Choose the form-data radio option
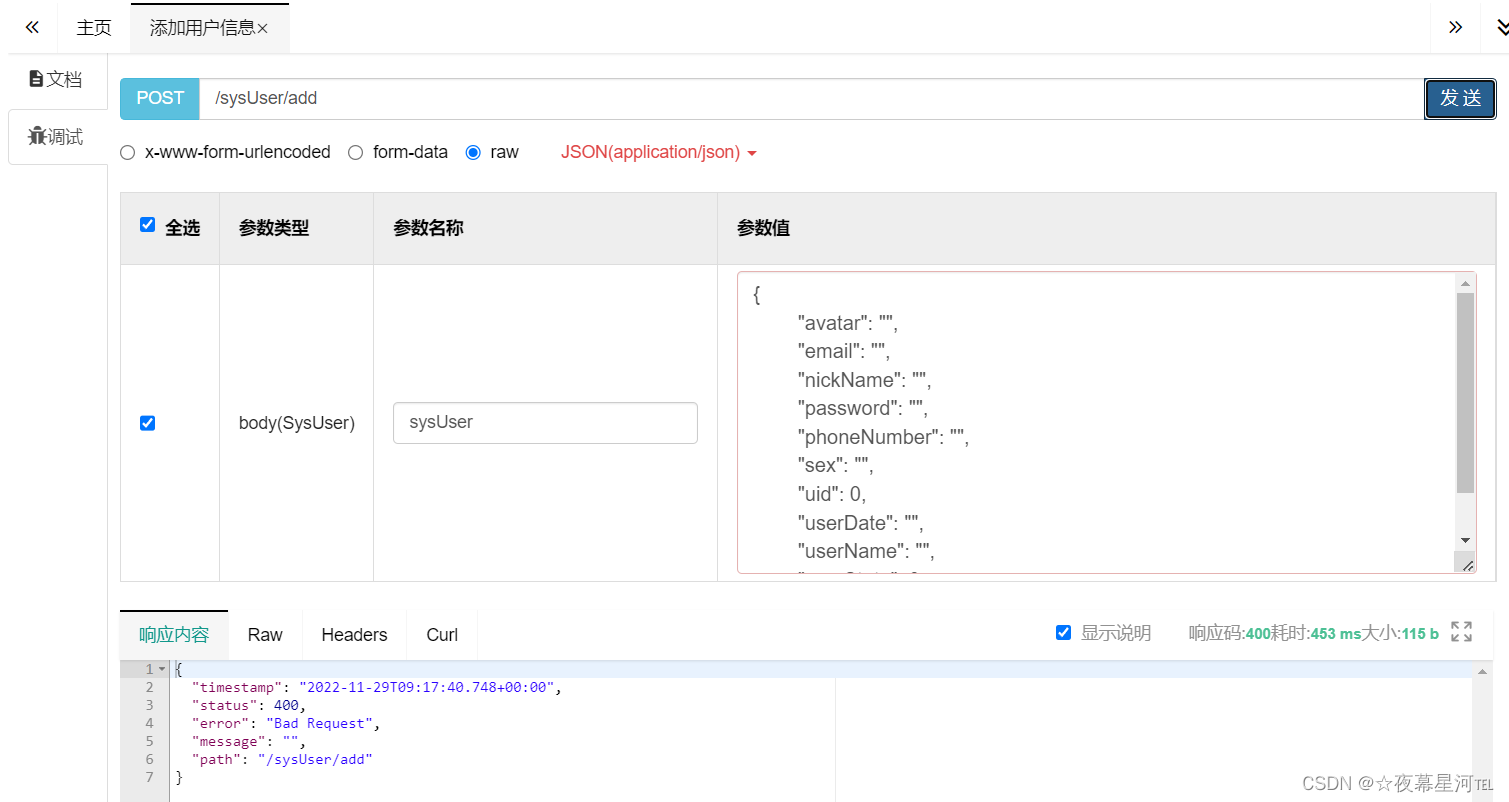This screenshot has height=802, width=1509. click(x=355, y=153)
